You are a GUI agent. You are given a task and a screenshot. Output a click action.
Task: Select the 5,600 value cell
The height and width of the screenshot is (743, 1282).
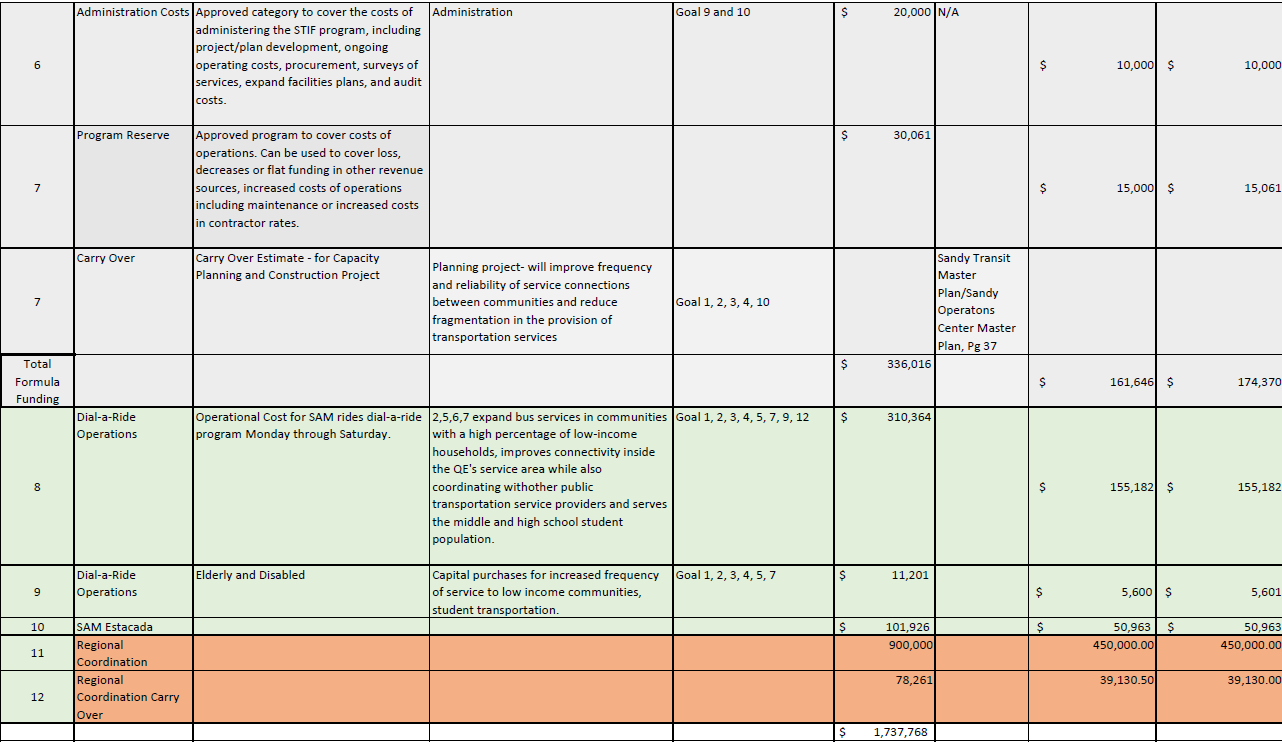tap(1092, 591)
